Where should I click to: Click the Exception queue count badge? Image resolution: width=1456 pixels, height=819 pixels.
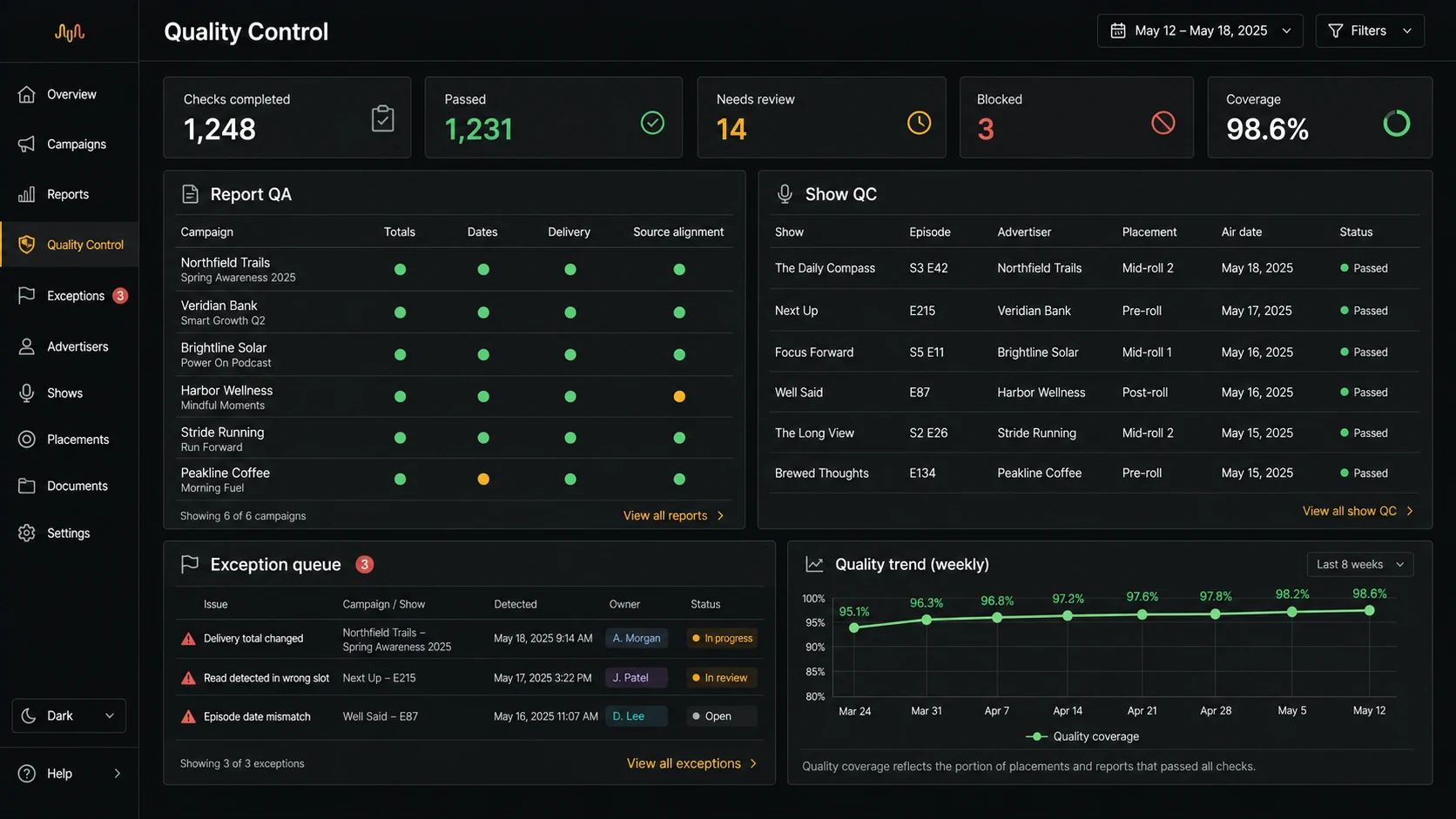pyautogui.click(x=365, y=565)
